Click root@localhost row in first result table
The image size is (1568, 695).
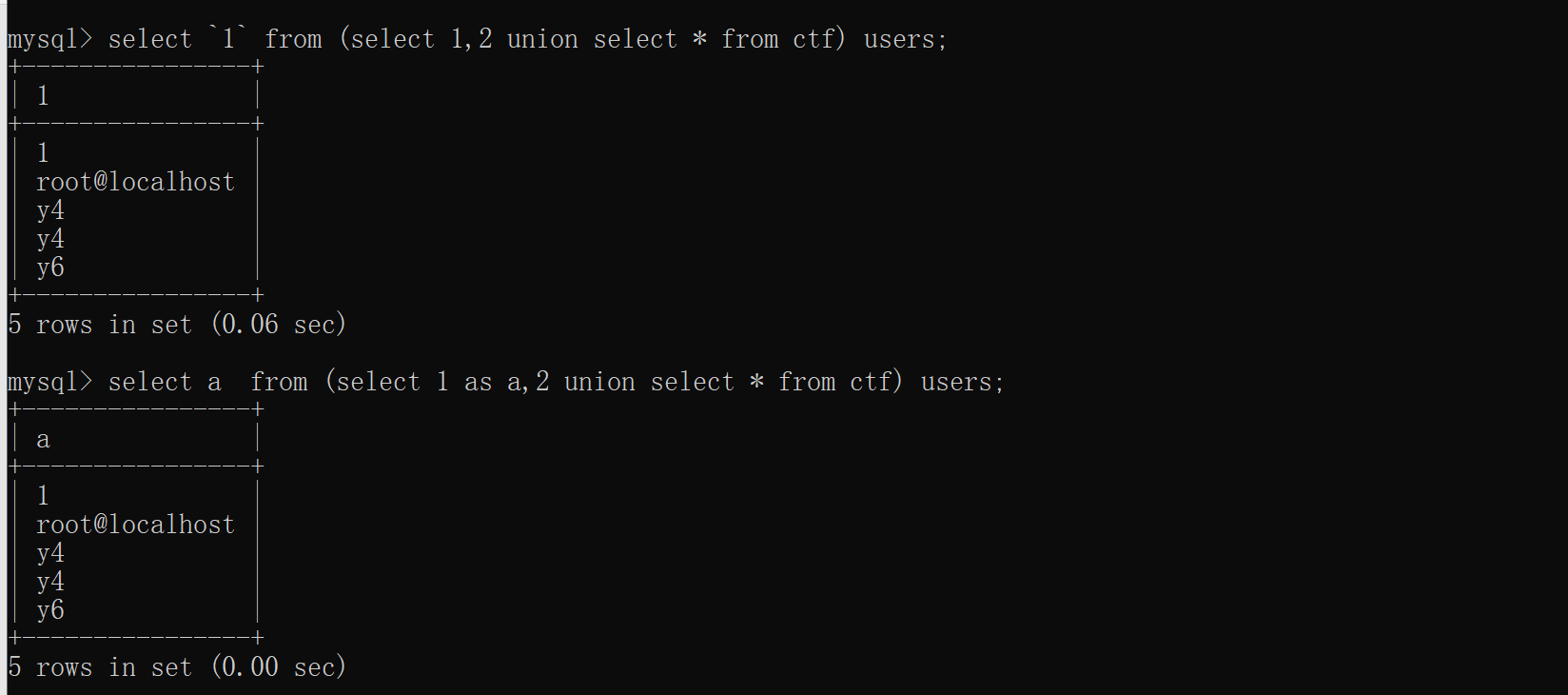coord(135,182)
